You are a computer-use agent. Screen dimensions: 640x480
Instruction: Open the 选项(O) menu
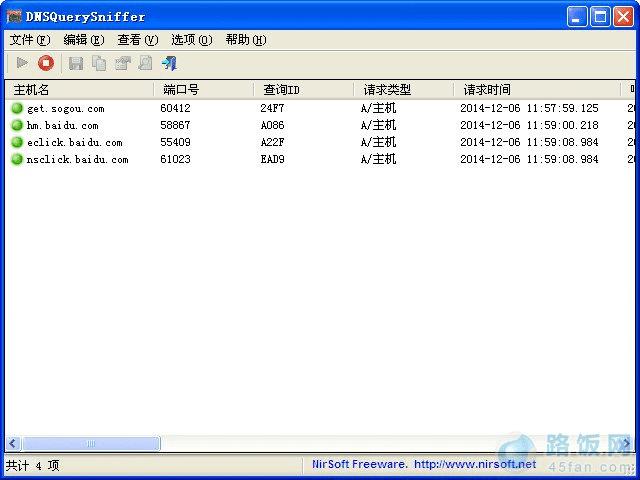click(x=191, y=40)
